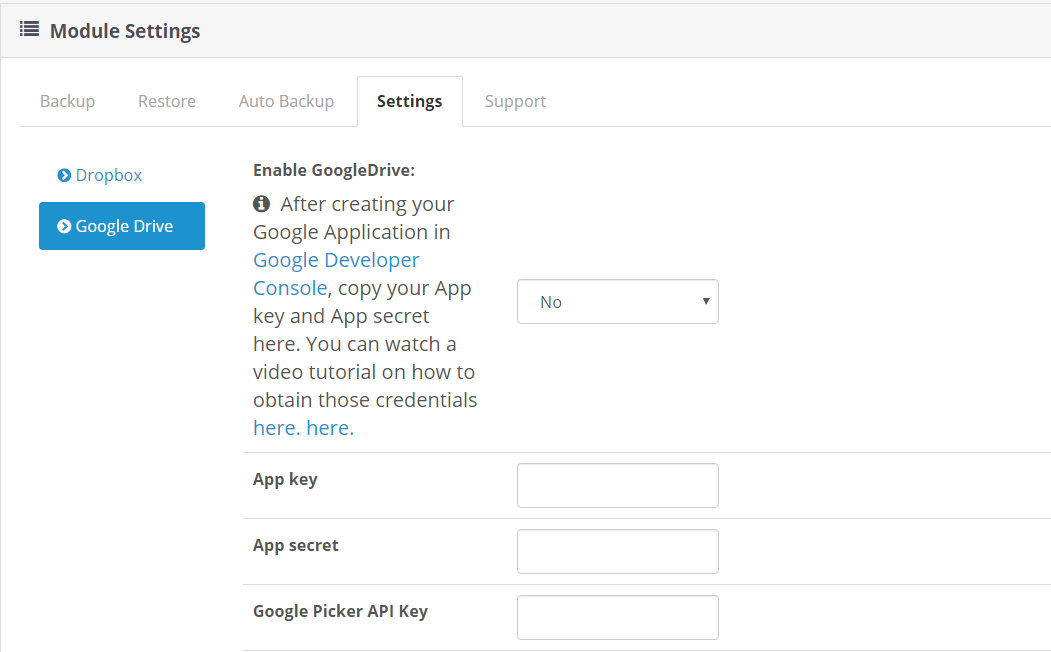Go to the Auto Backup tab

(x=286, y=101)
